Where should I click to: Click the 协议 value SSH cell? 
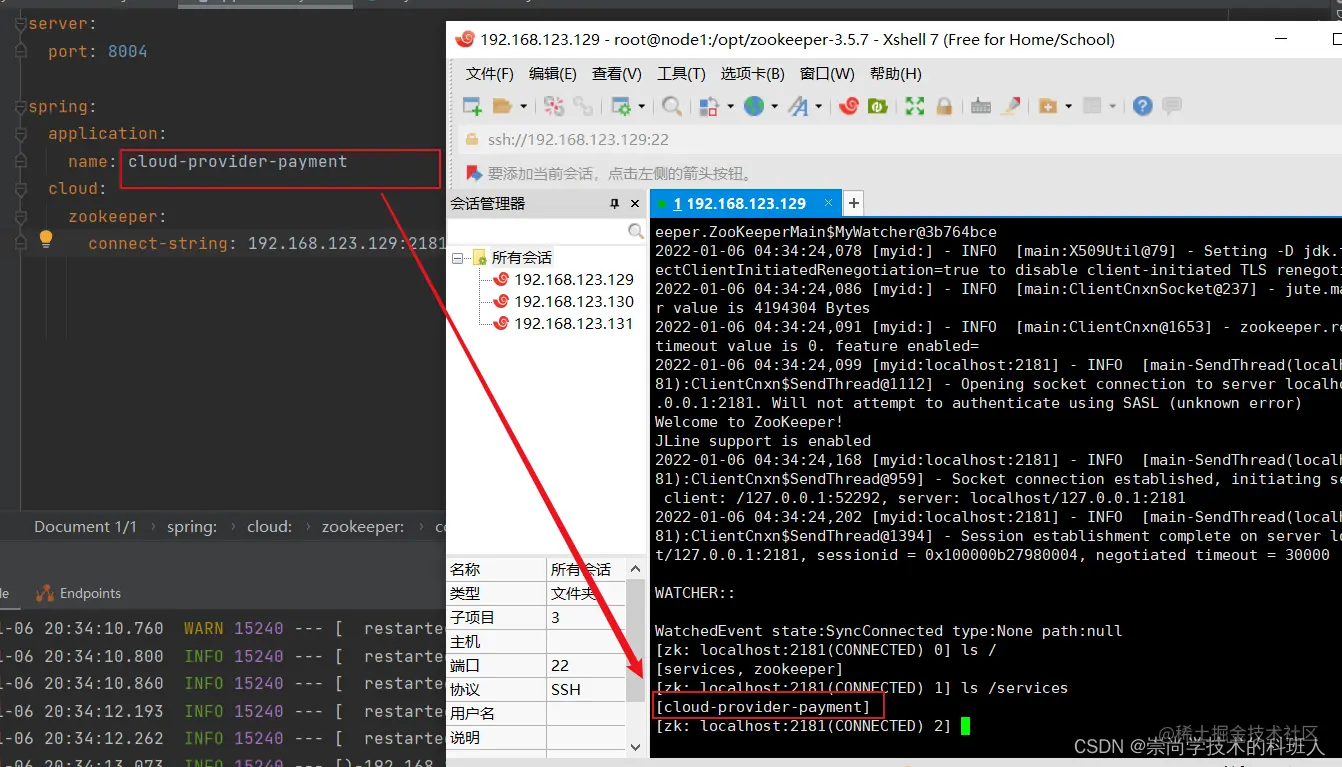[586, 689]
